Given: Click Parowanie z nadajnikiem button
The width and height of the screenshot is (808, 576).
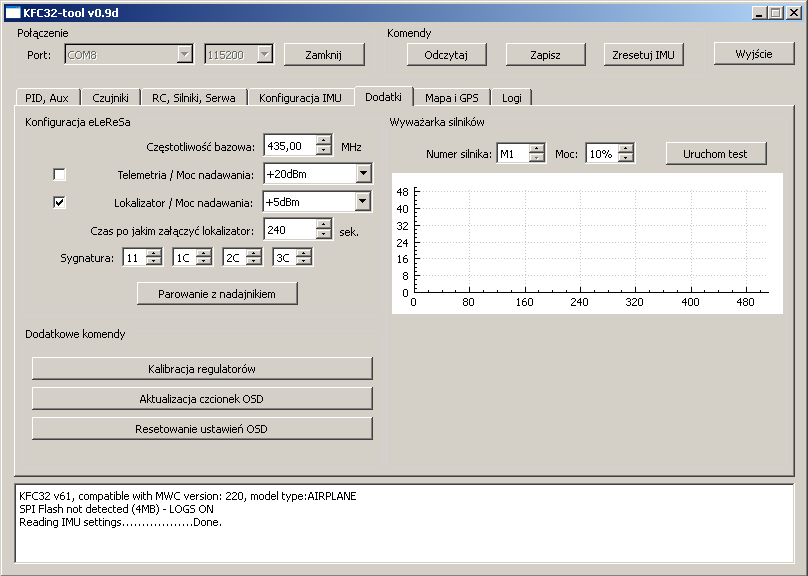Looking at the screenshot, I should pos(217,293).
